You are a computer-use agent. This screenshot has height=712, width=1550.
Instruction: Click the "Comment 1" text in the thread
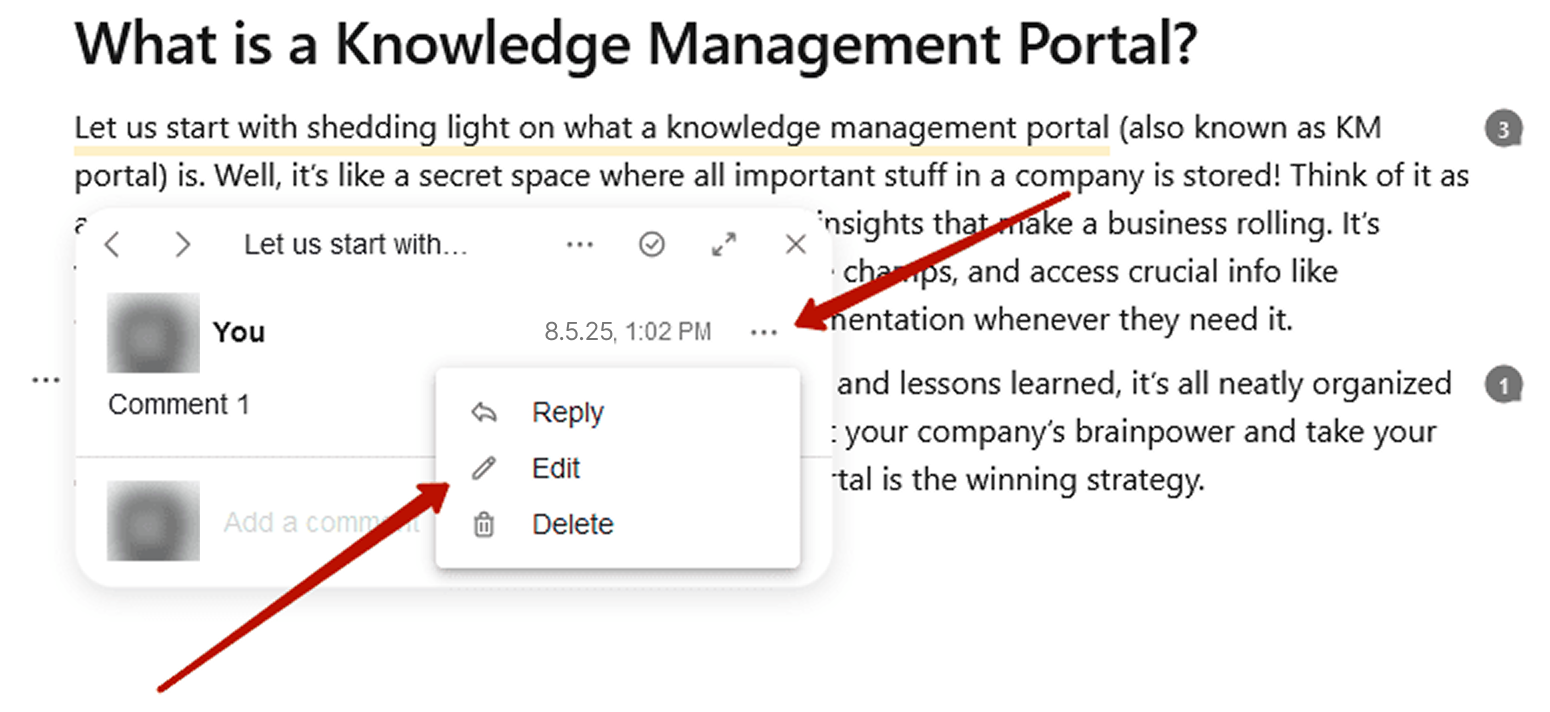point(179,405)
